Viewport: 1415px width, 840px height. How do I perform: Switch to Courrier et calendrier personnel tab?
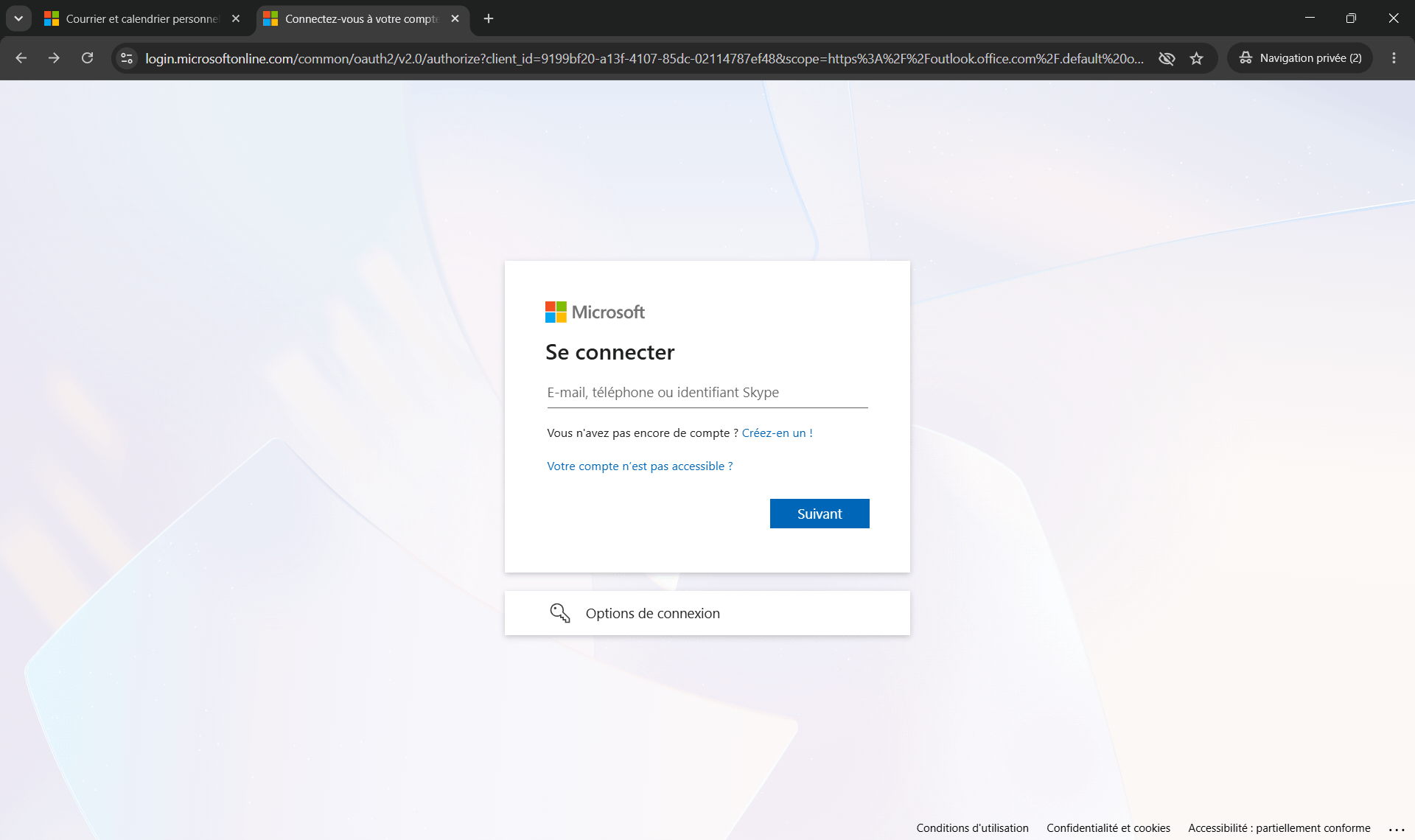pyautogui.click(x=142, y=18)
